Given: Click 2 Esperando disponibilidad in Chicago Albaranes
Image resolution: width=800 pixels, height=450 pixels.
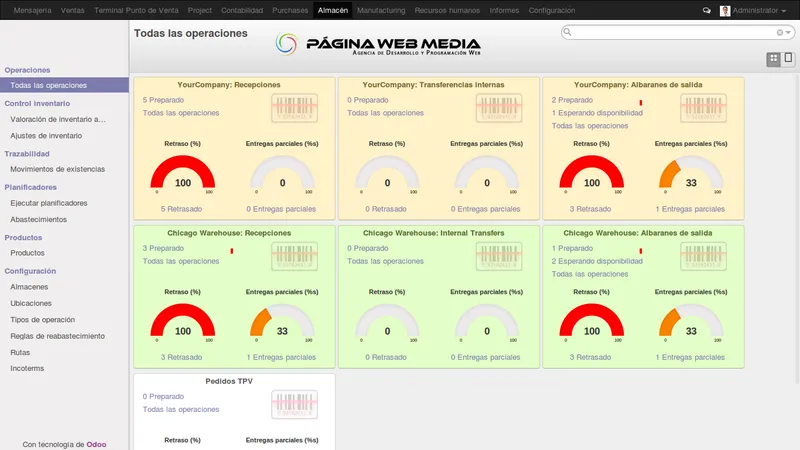Looking at the screenshot, I should pyautogui.click(x=597, y=261).
